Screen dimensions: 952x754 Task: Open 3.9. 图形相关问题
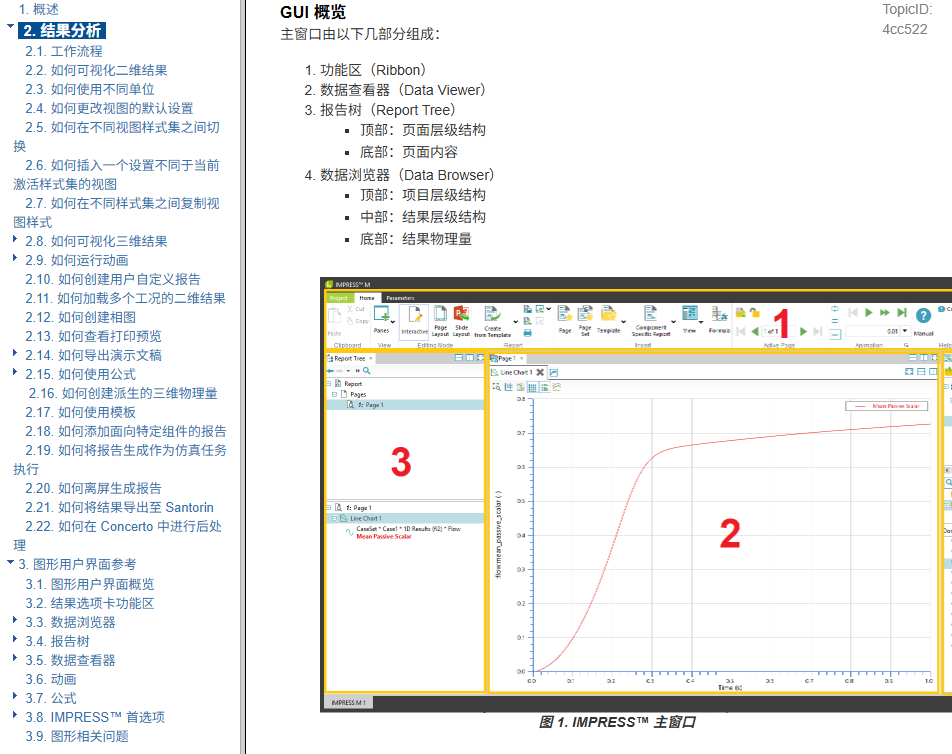coord(76,736)
